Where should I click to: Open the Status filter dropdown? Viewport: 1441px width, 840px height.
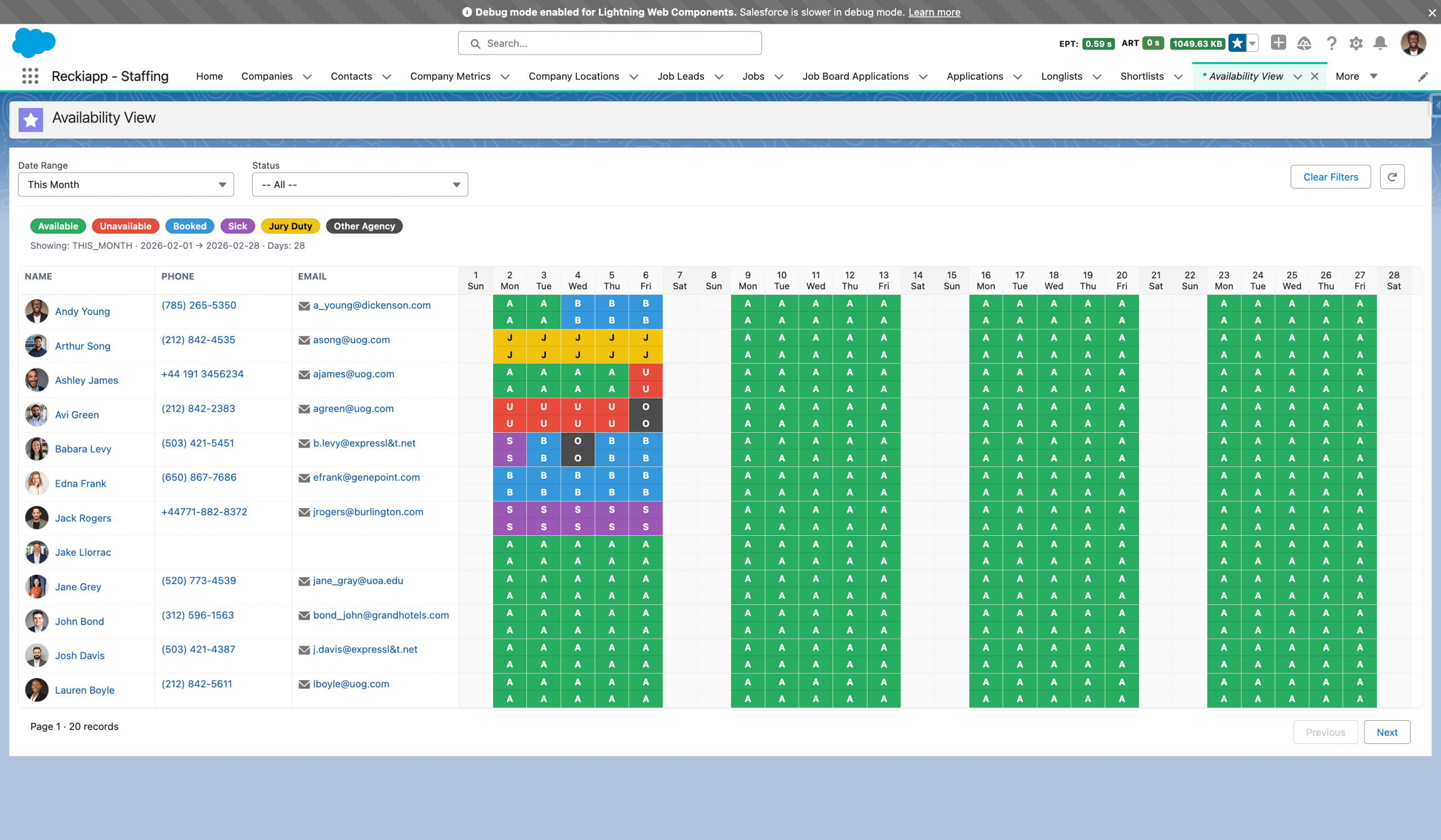[x=360, y=185]
